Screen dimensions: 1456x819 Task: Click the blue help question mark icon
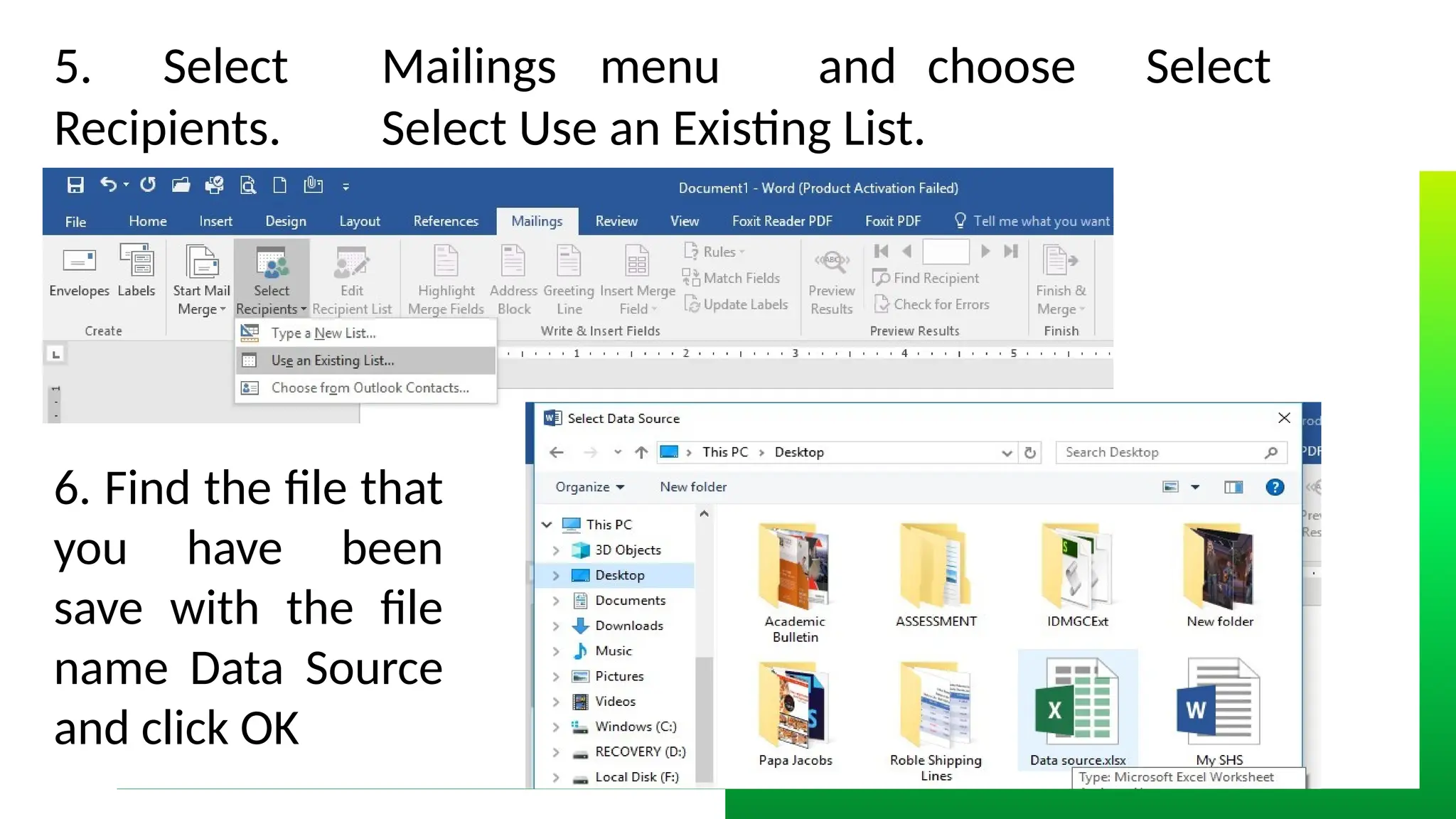(1275, 487)
